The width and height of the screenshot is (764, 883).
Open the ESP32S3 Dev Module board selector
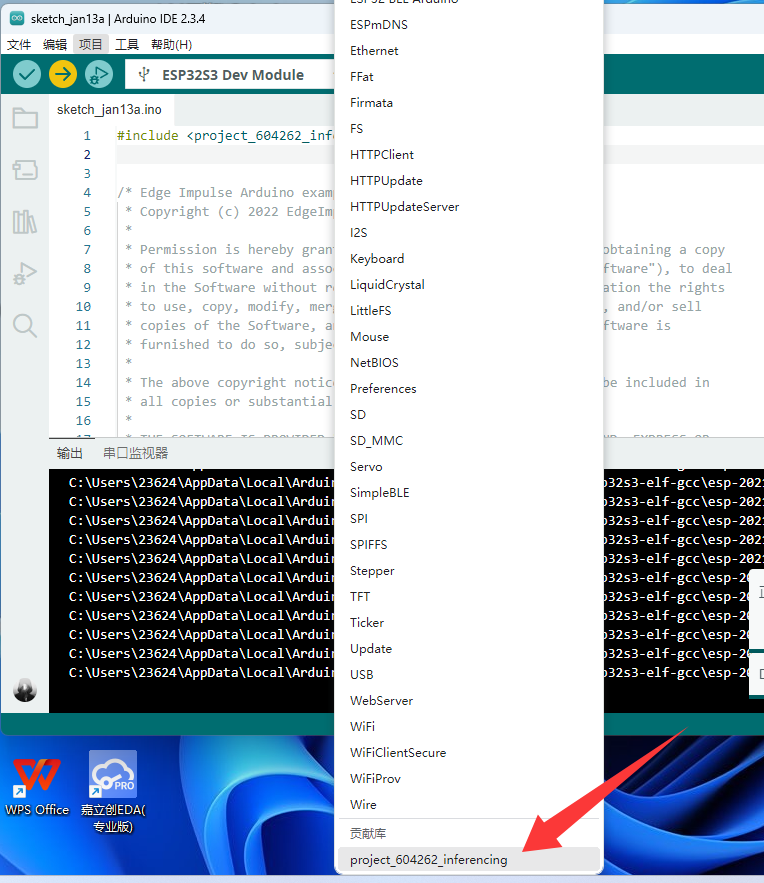tap(230, 74)
